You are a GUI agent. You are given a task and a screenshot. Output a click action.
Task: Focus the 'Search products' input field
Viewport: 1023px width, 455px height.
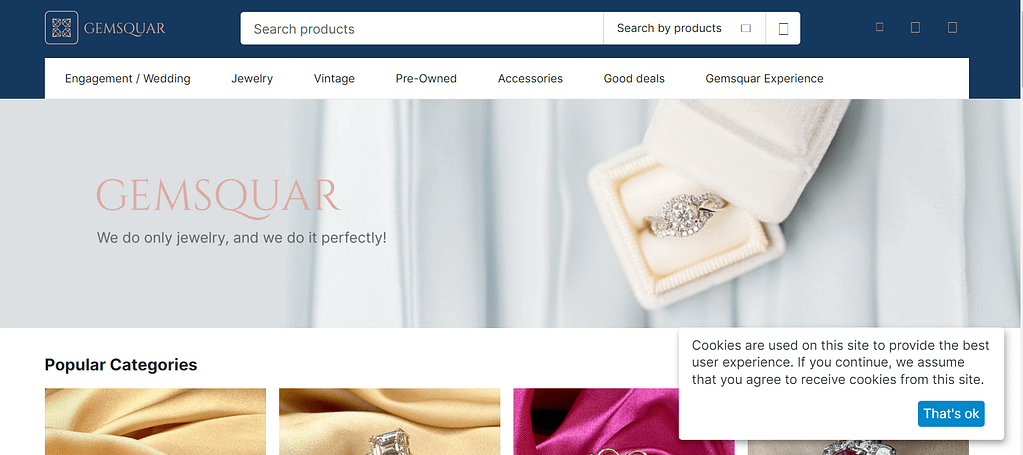pos(422,29)
